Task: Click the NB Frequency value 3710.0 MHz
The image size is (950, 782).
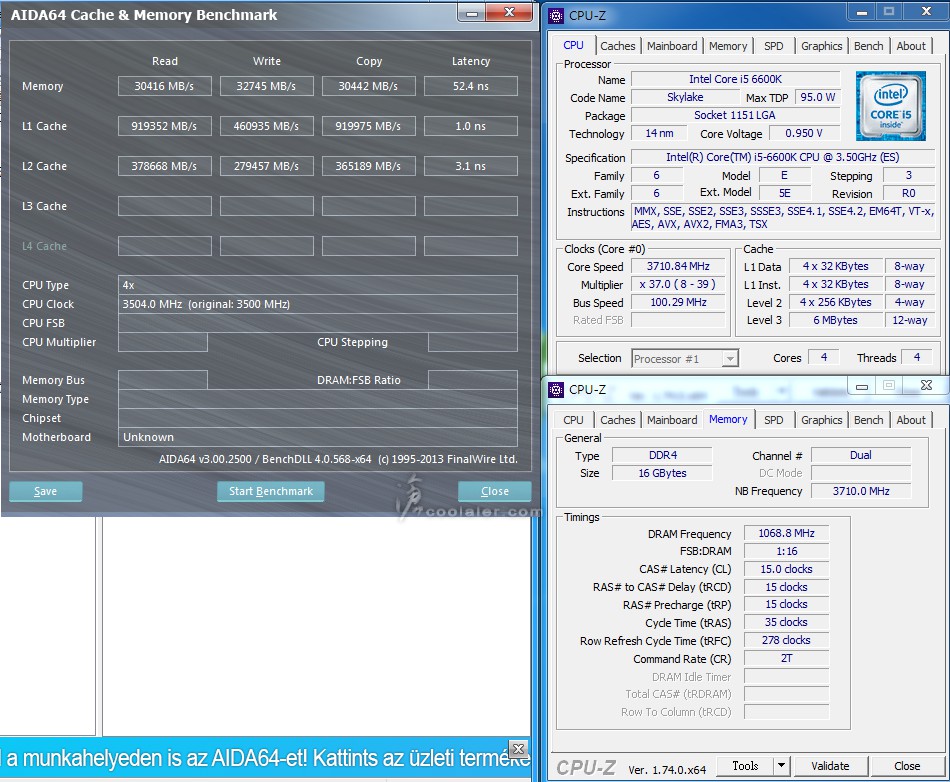Action: point(861,491)
